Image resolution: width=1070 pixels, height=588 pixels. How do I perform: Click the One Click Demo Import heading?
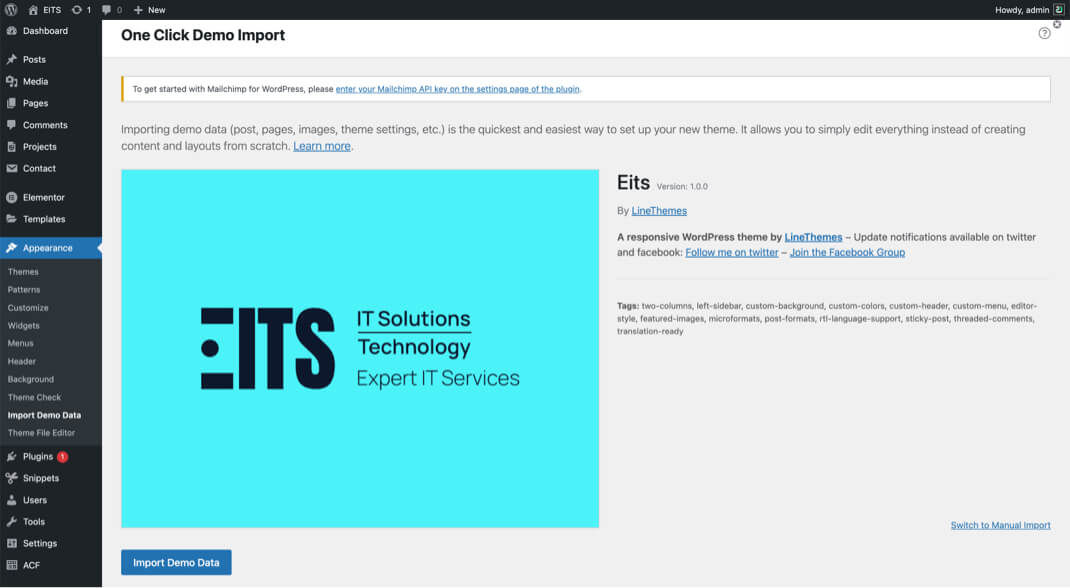(x=203, y=35)
